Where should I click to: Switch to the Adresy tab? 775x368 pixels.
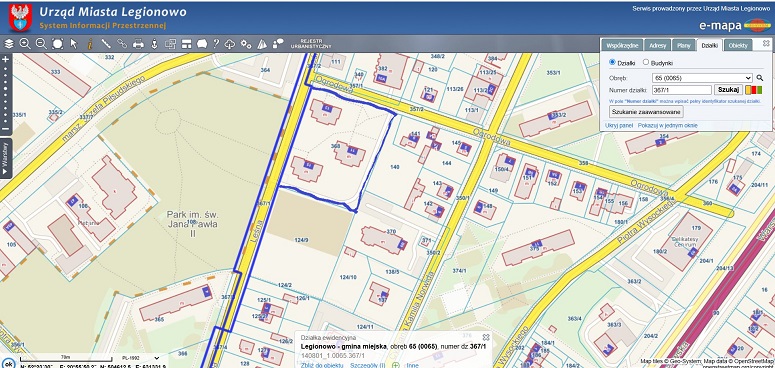(x=658, y=45)
